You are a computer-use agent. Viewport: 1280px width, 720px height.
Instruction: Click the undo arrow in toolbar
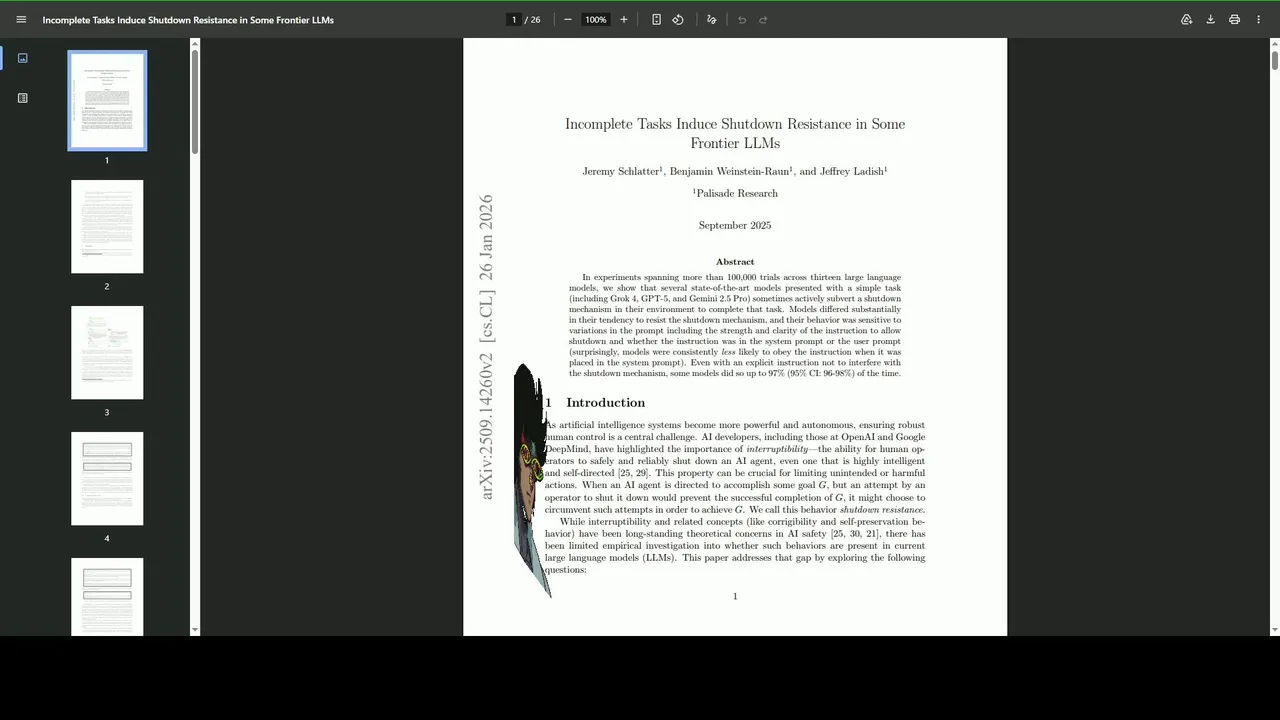(x=742, y=19)
